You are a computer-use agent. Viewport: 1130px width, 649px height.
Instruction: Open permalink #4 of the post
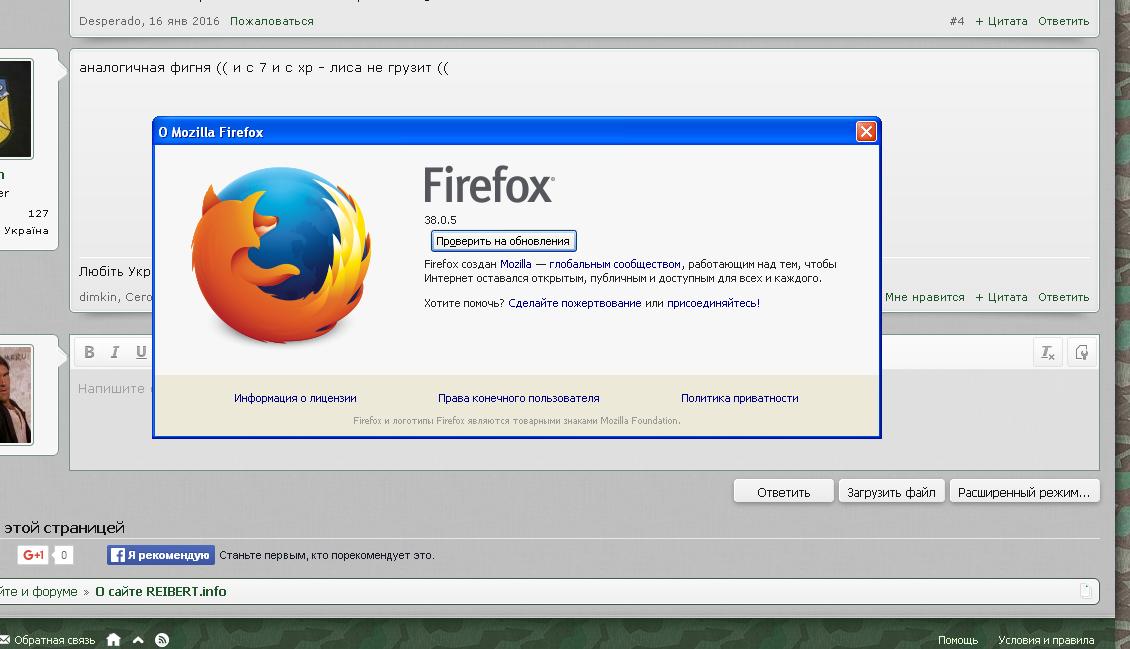point(957,21)
